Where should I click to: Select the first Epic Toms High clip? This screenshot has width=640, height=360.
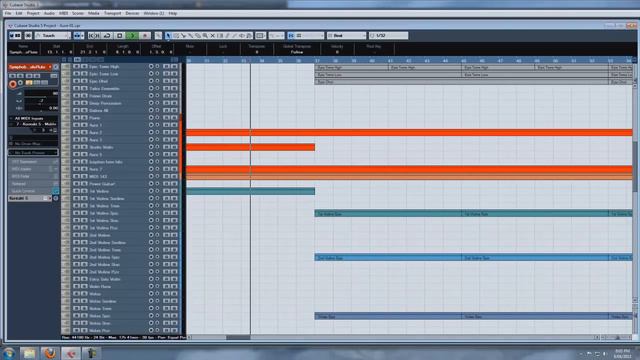pyautogui.click(x=351, y=67)
